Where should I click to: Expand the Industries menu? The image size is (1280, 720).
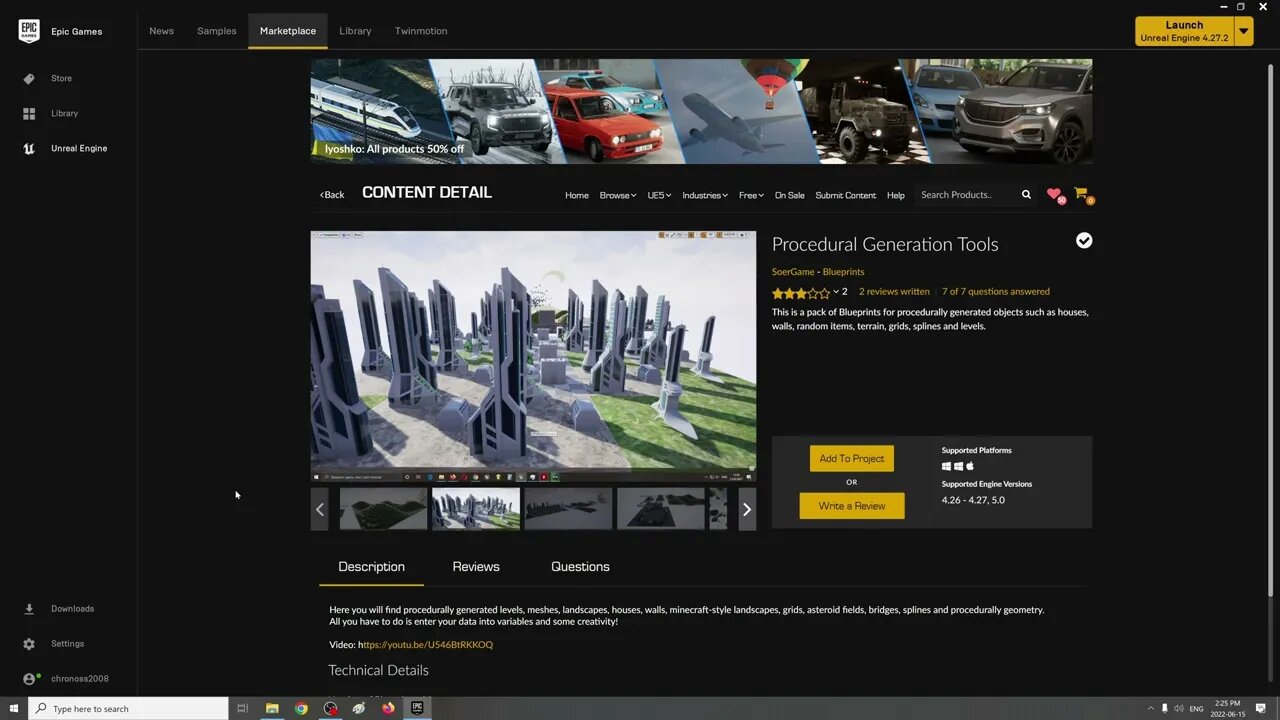coord(705,195)
